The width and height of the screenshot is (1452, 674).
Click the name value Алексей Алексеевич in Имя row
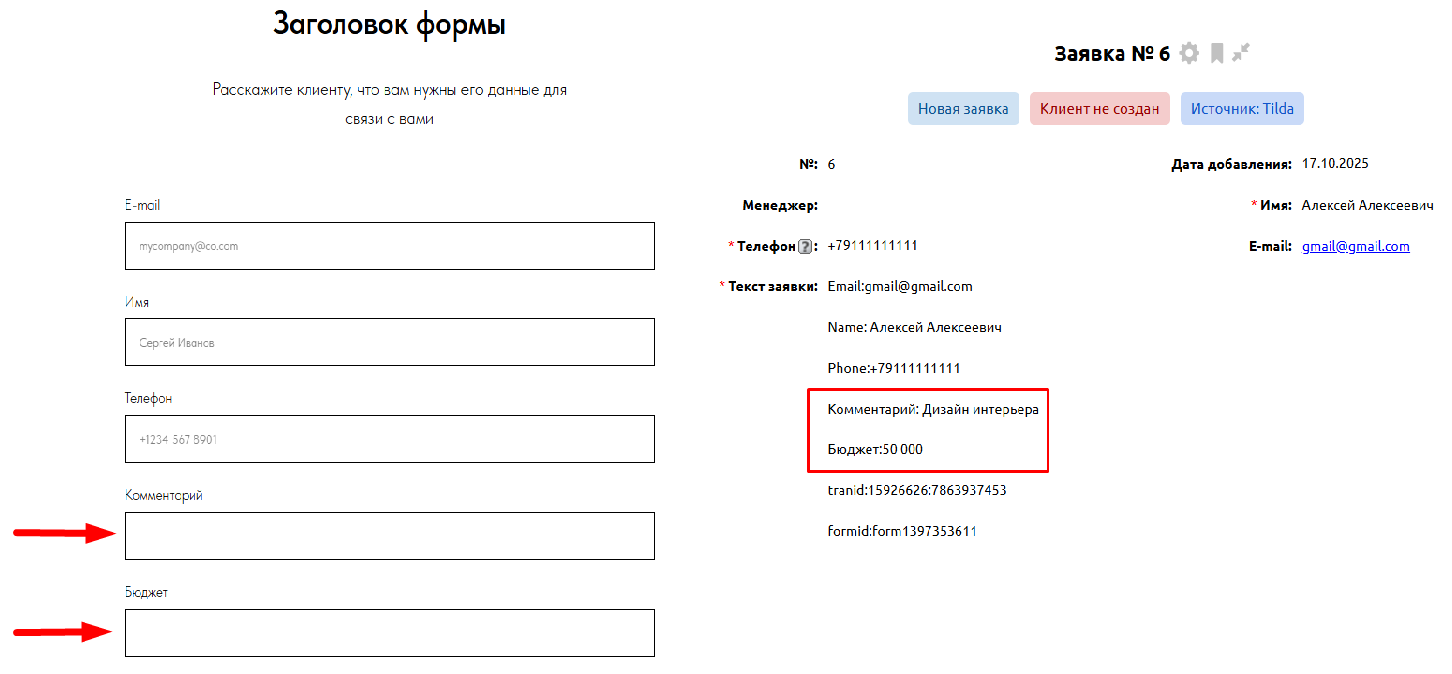pos(1367,205)
